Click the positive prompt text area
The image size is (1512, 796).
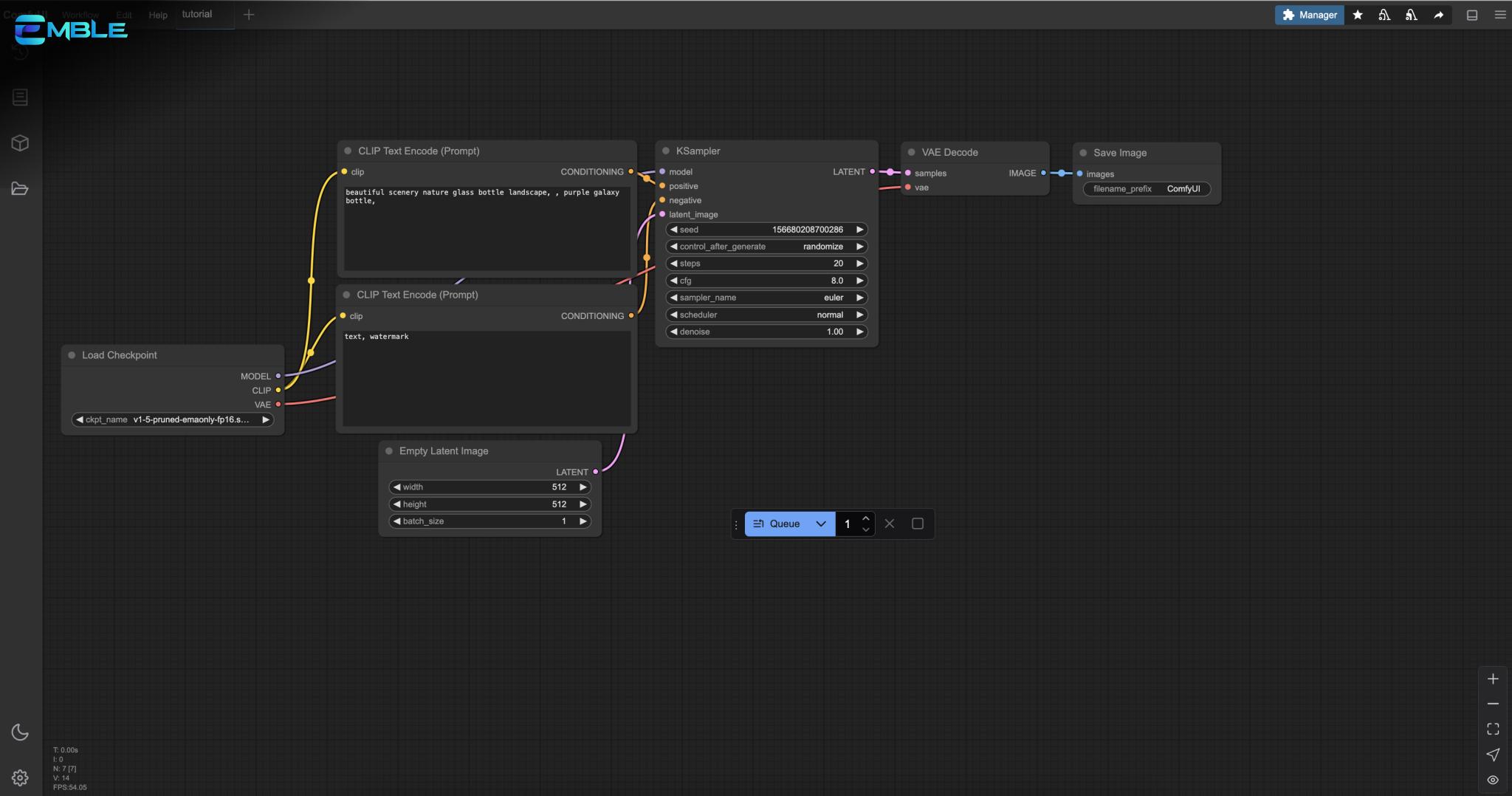click(x=487, y=229)
